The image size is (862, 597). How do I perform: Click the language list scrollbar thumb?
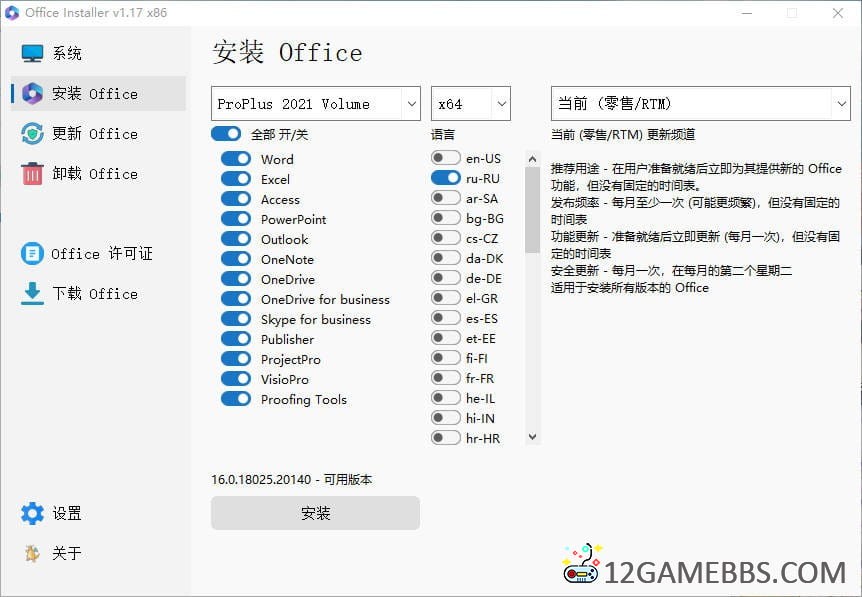tap(532, 210)
